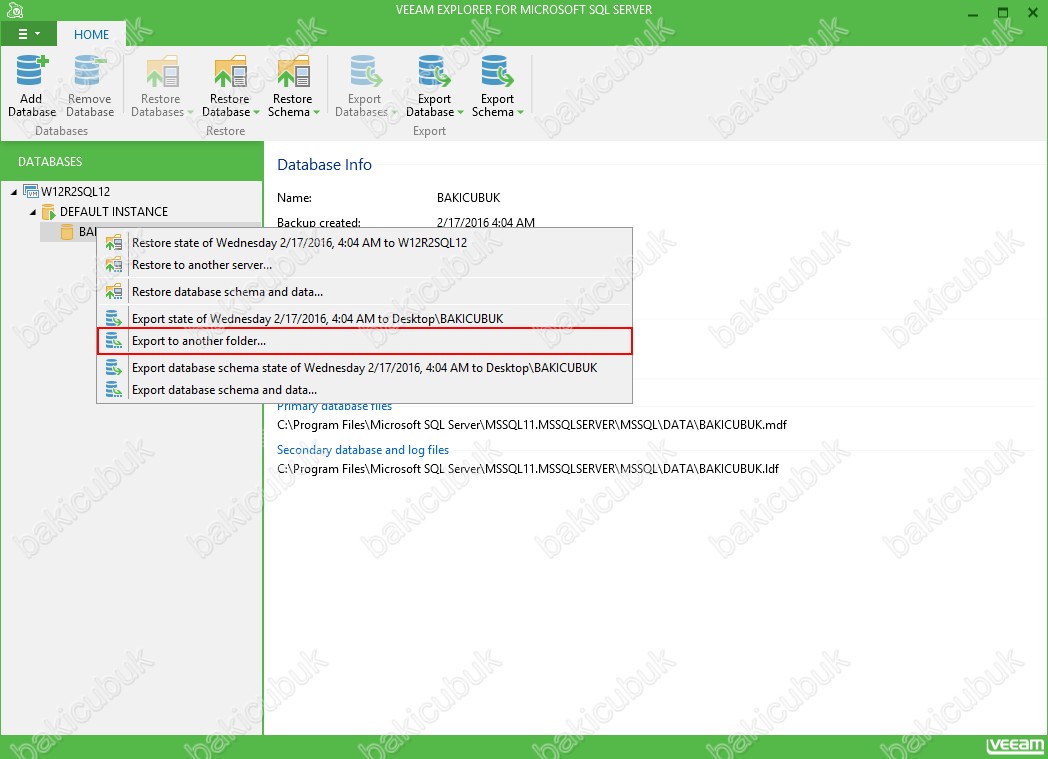Screen dimensions: 1048x759
Task: Click icon beside Restore state to W12R2SQL12
Action: point(114,243)
